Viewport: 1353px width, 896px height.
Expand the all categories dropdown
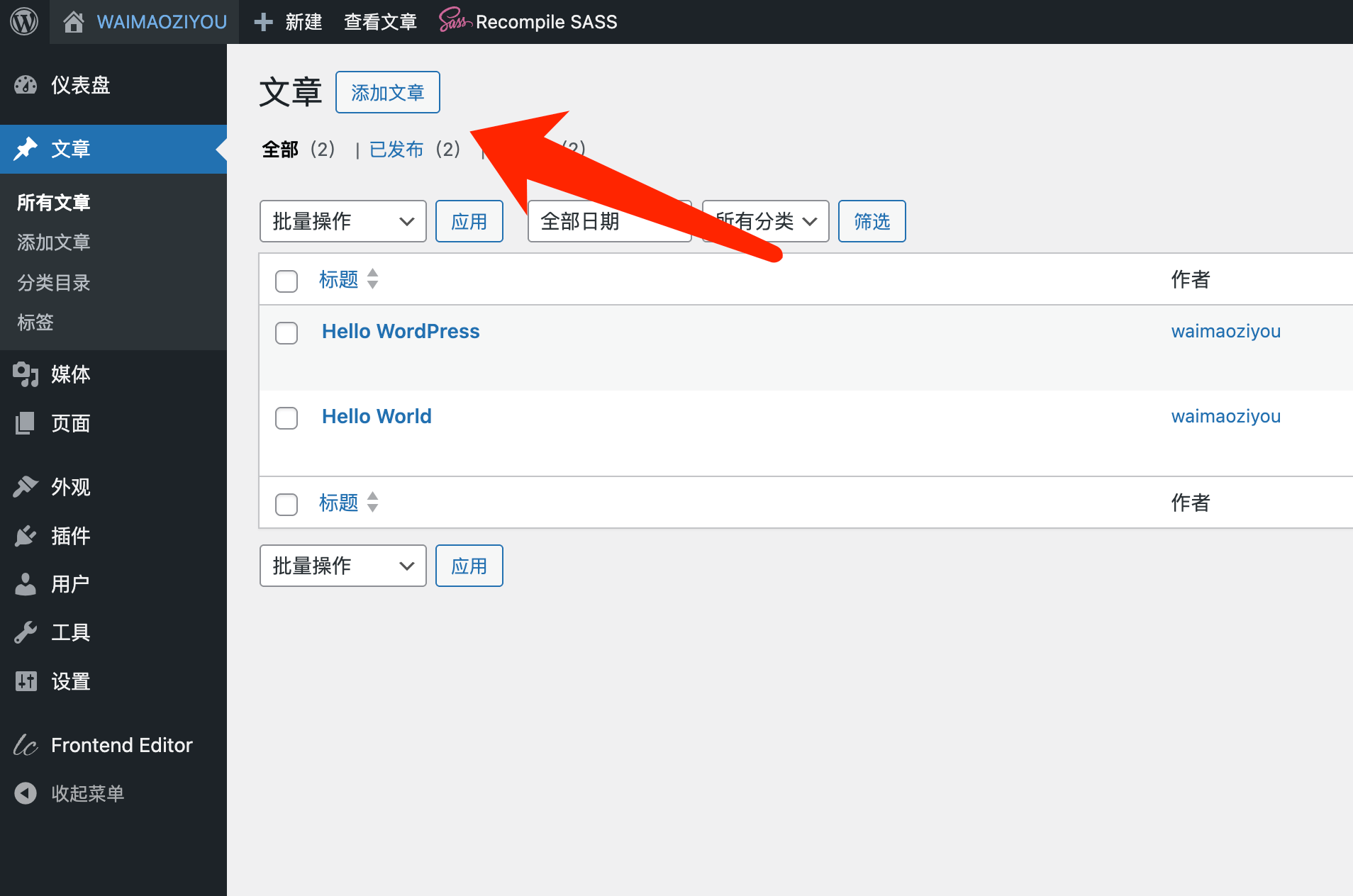766,221
